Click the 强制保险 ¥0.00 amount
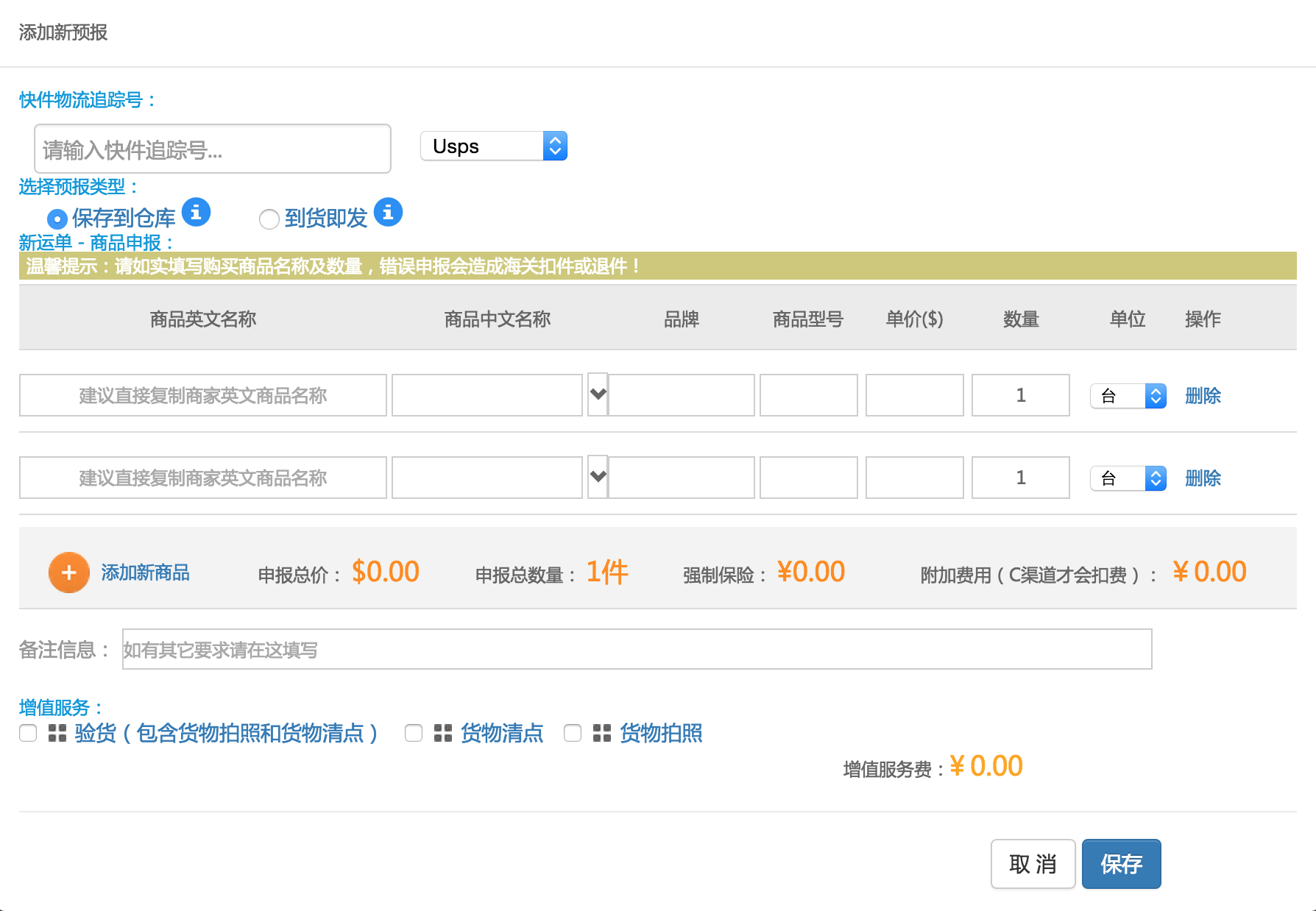This screenshot has width=1316, height=911. (x=811, y=572)
